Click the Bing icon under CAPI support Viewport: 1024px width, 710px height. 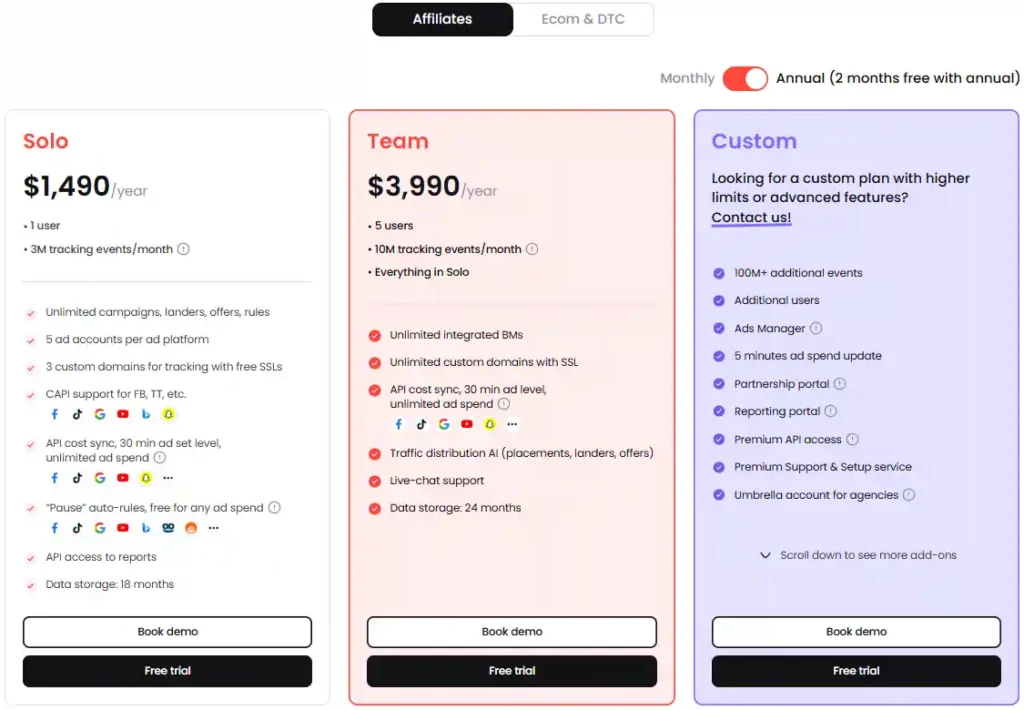[x=145, y=413]
